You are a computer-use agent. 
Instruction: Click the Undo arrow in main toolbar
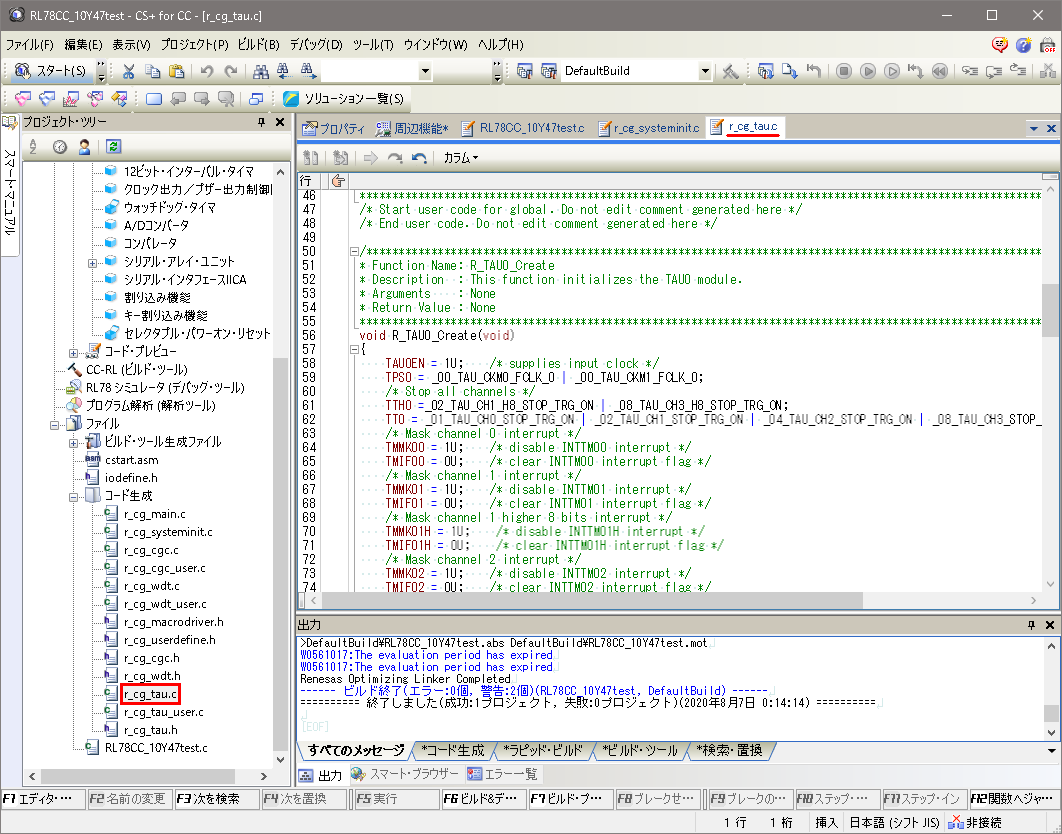(207, 71)
